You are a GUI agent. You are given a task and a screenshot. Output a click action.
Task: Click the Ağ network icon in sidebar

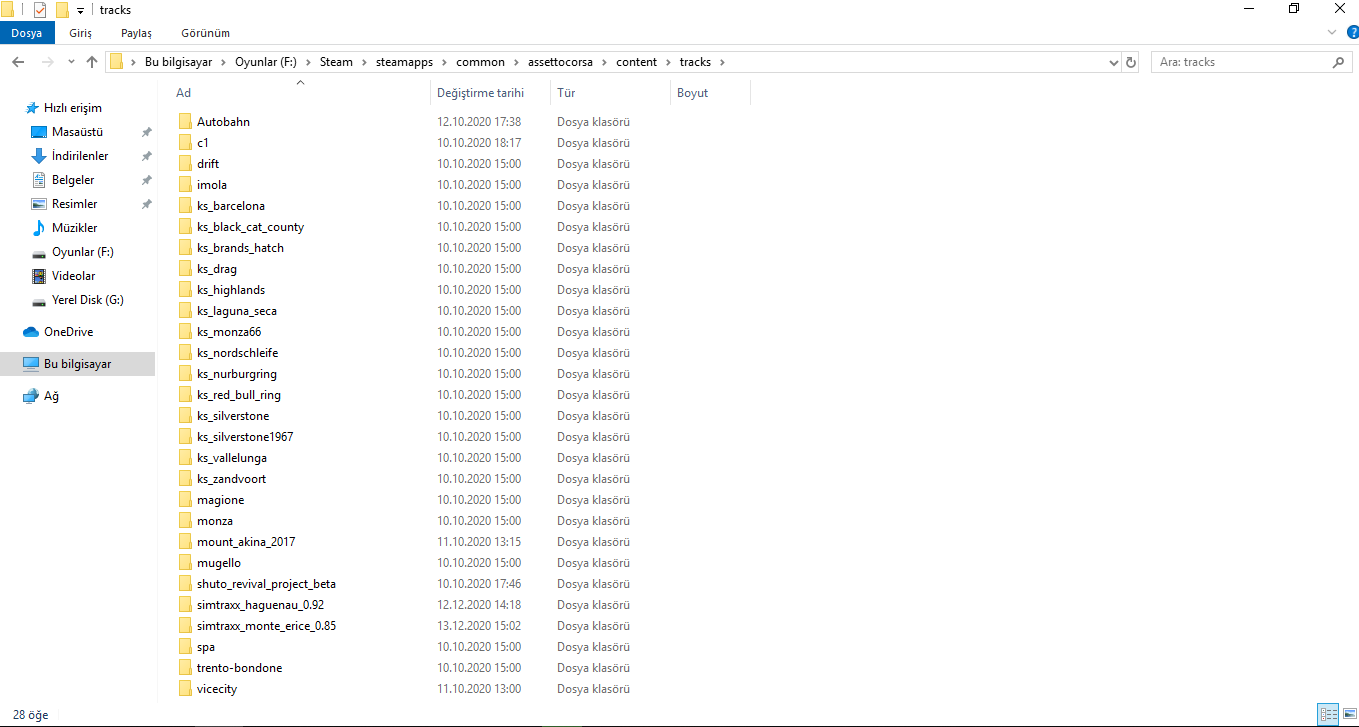(31, 396)
